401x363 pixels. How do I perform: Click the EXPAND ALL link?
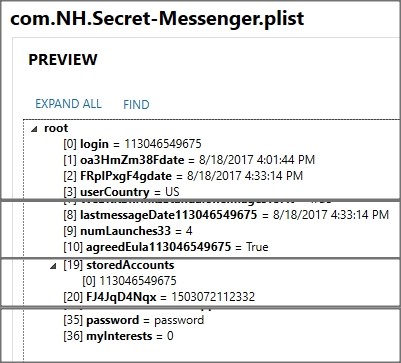click(x=68, y=104)
